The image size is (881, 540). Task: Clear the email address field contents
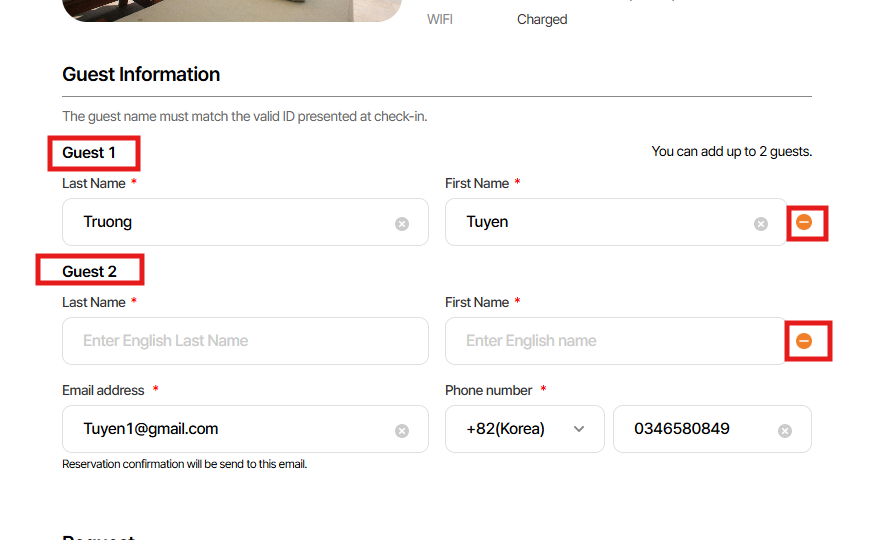click(x=402, y=431)
